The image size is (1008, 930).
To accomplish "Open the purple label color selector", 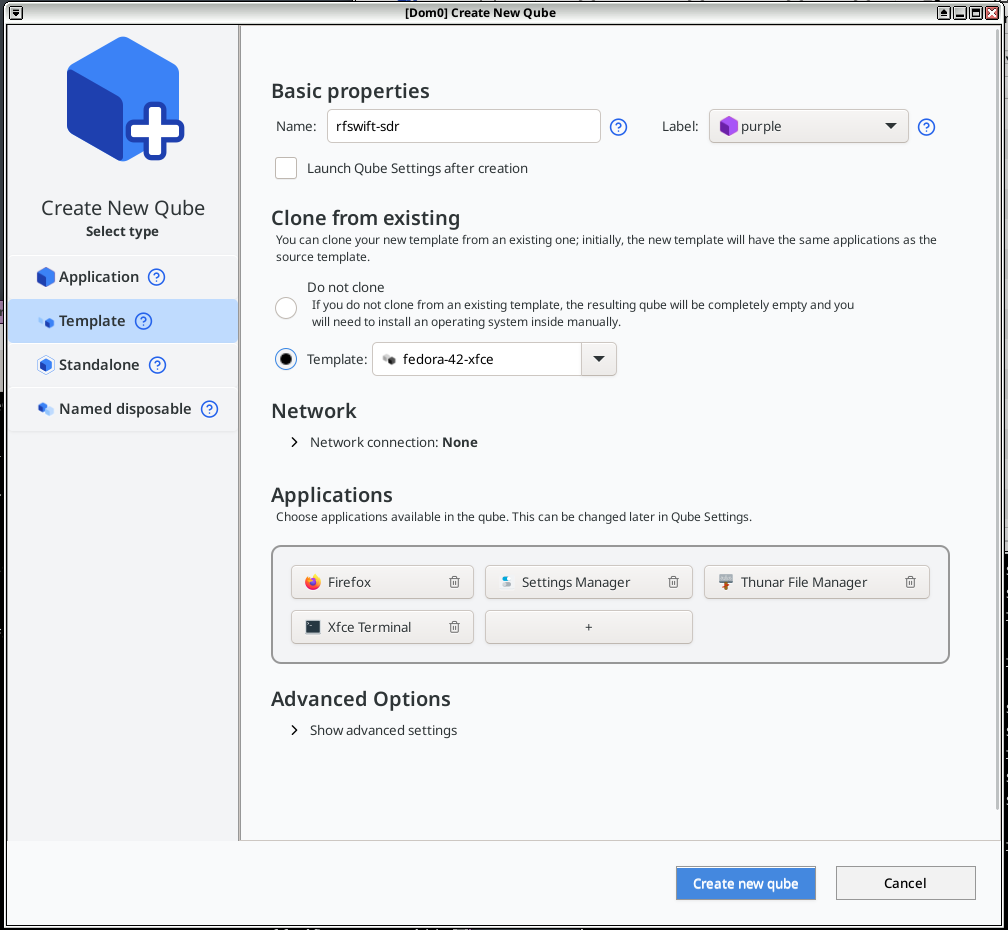I will 808,126.
